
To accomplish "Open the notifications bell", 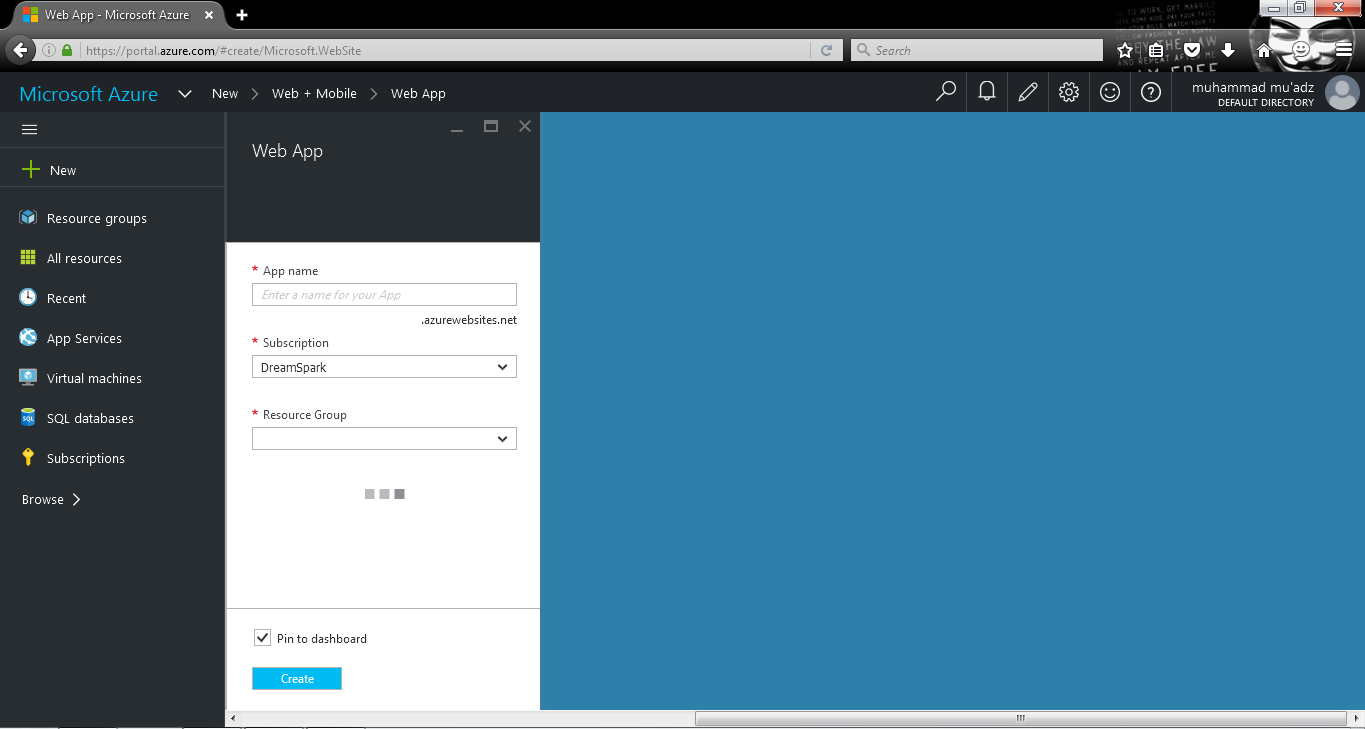I will [987, 92].
